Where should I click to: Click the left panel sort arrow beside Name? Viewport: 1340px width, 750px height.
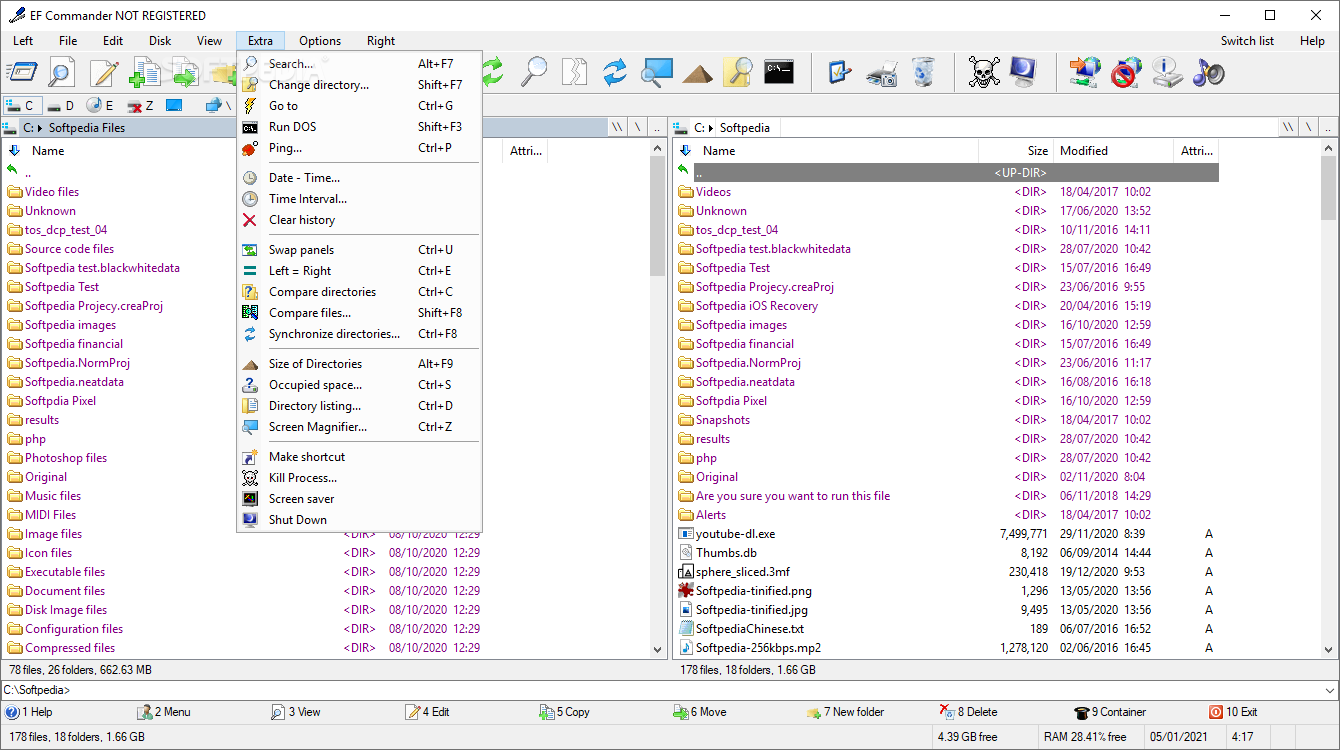point(14,151)
